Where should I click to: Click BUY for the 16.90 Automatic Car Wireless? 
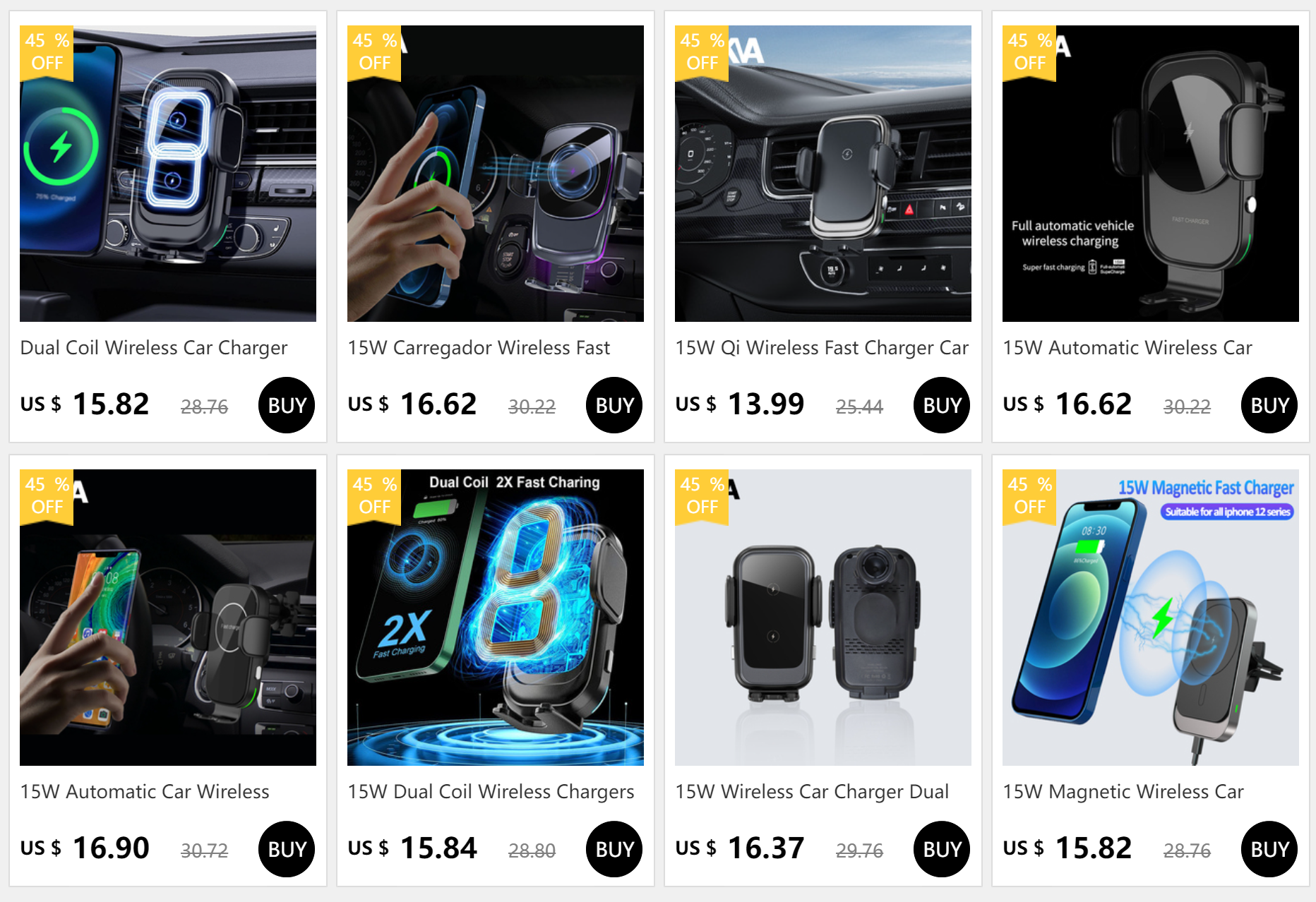287,849
